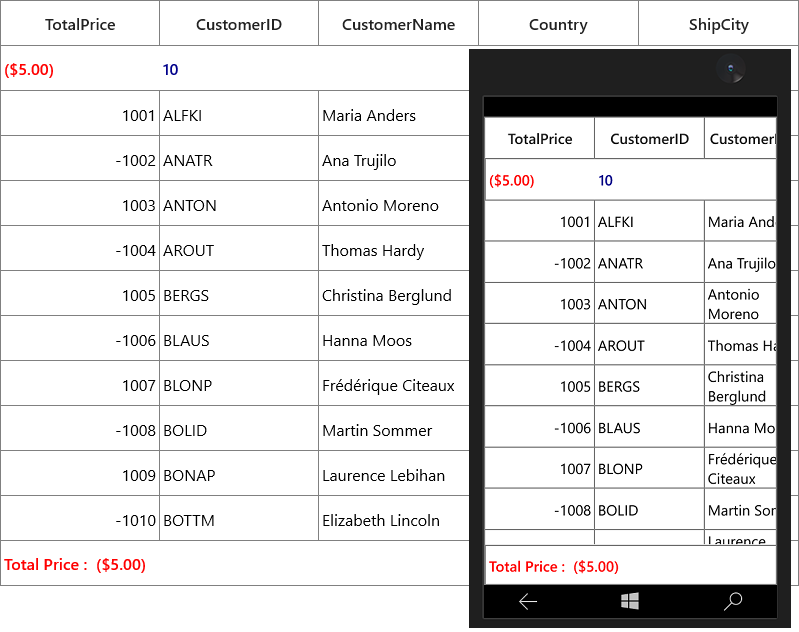Click the 1009 price cell
This screenshot has height=632, width=799.
click(80, 473)
